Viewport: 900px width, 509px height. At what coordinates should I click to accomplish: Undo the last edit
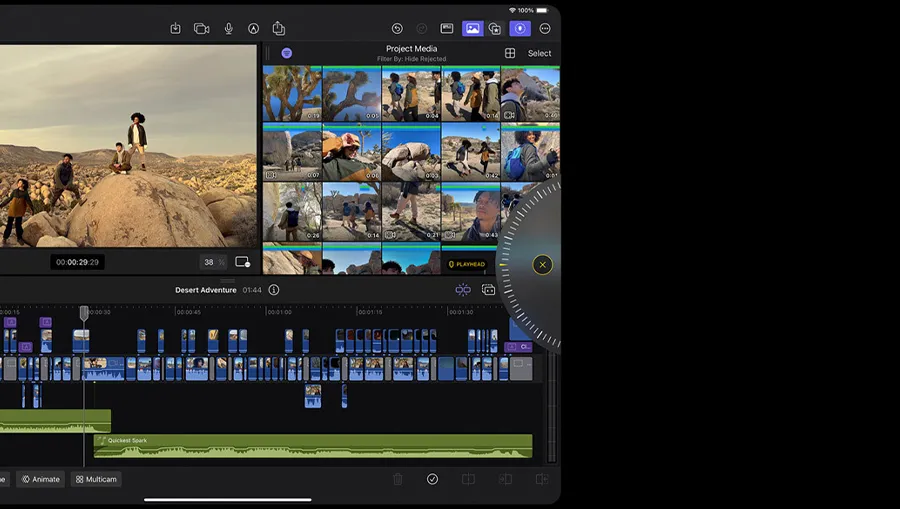click(x=397, y=29)
